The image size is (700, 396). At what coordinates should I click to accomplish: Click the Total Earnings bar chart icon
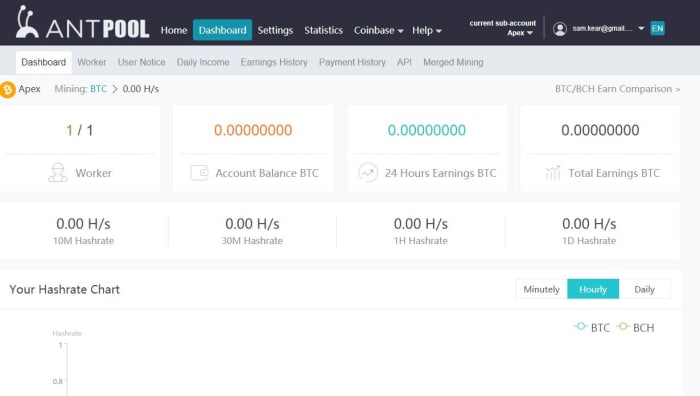(553, 173)
